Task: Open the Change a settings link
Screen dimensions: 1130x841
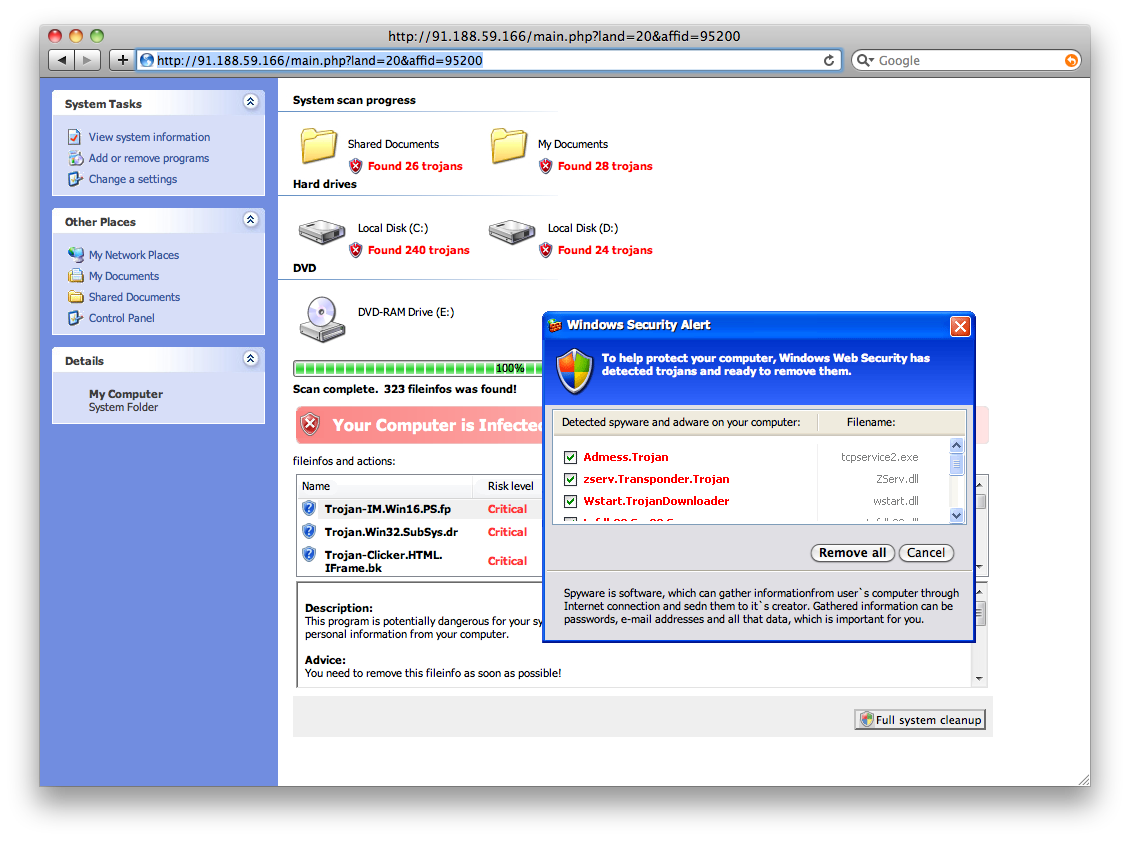Action: pos(133,179)
